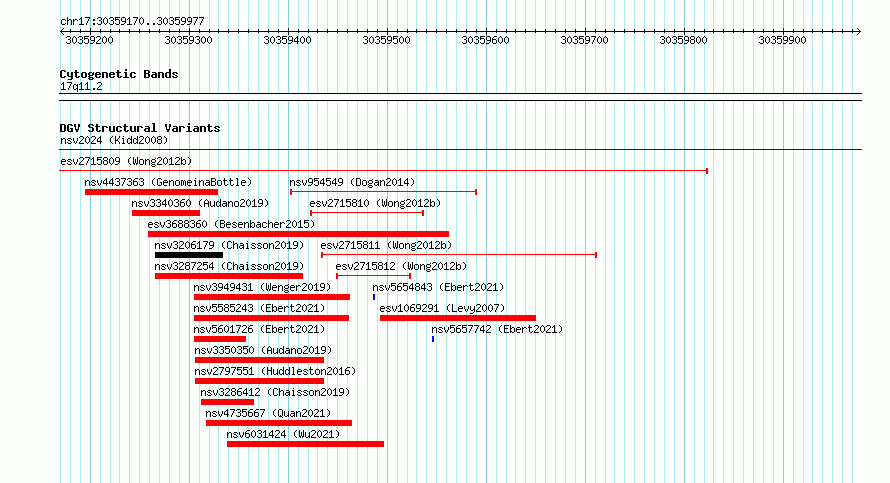890x483 pixels.
Task: Click the long red esv2715809 line
Action: [384, 171]
